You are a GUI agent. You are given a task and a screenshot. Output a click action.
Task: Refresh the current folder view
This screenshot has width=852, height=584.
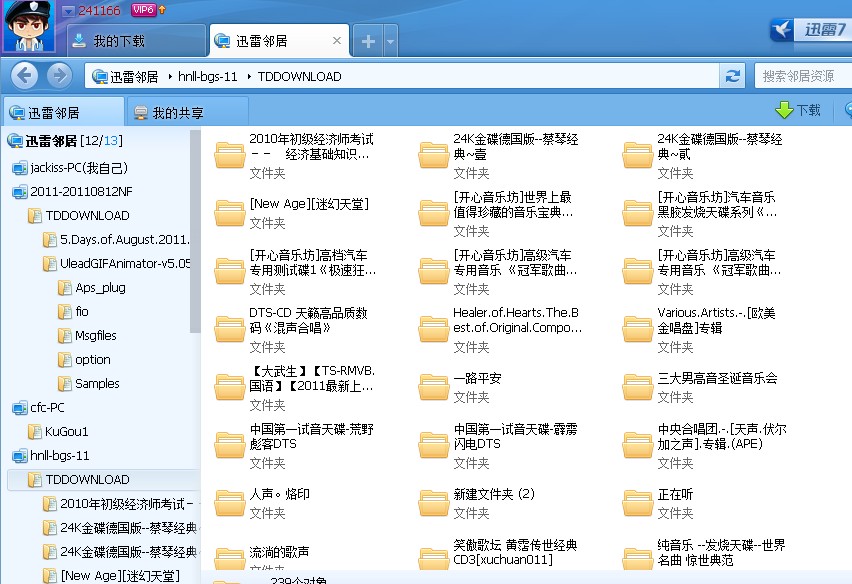coord(733,74)
